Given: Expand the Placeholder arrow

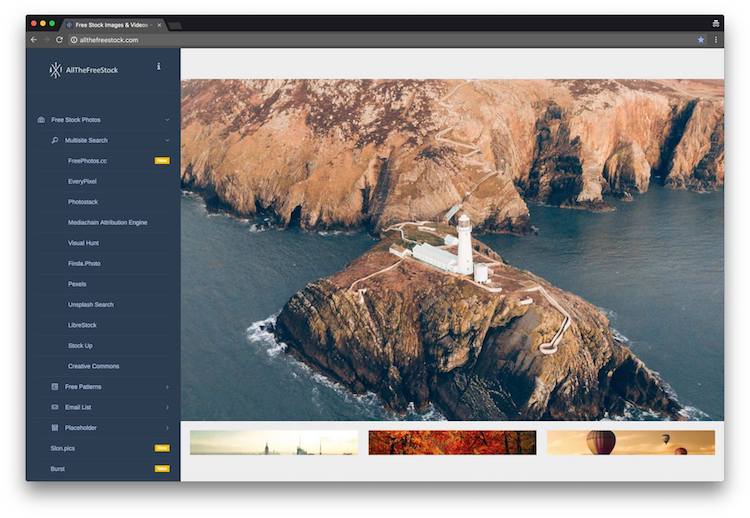Looking at the screenshot, I should 167,428.
